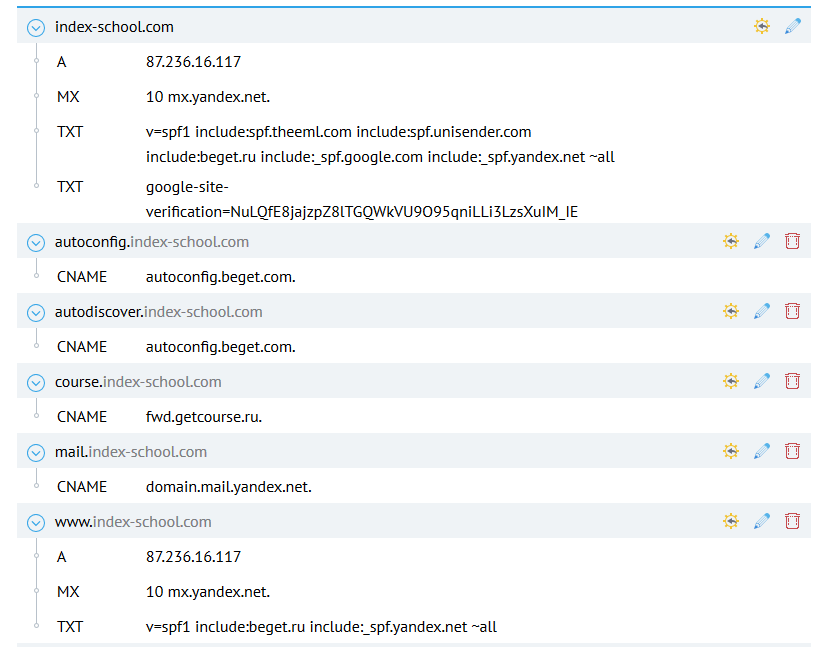836x647 pixels.
Task: Click the google-site-verification TXT record value
Action: click(361, 199)
